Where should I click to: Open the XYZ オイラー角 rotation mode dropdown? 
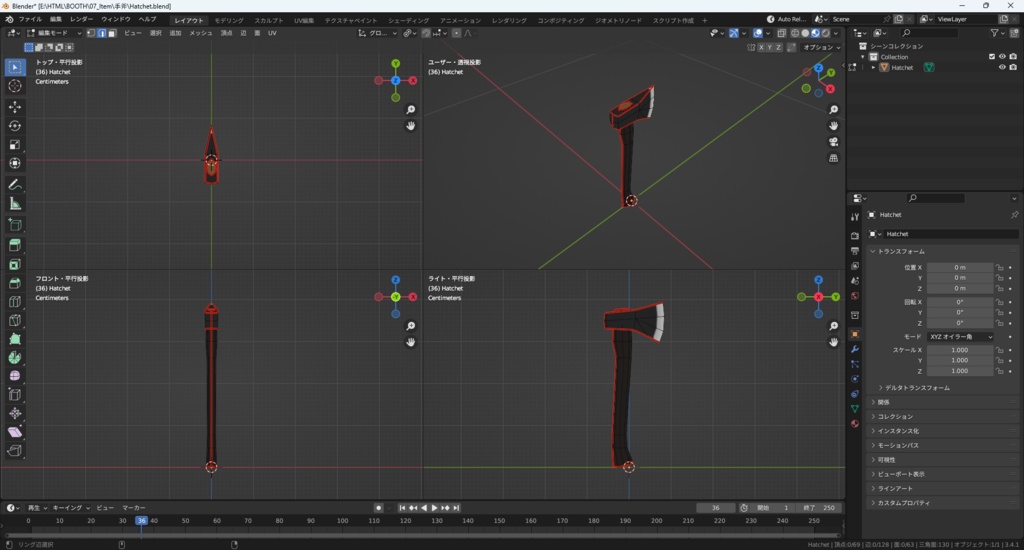961,337
